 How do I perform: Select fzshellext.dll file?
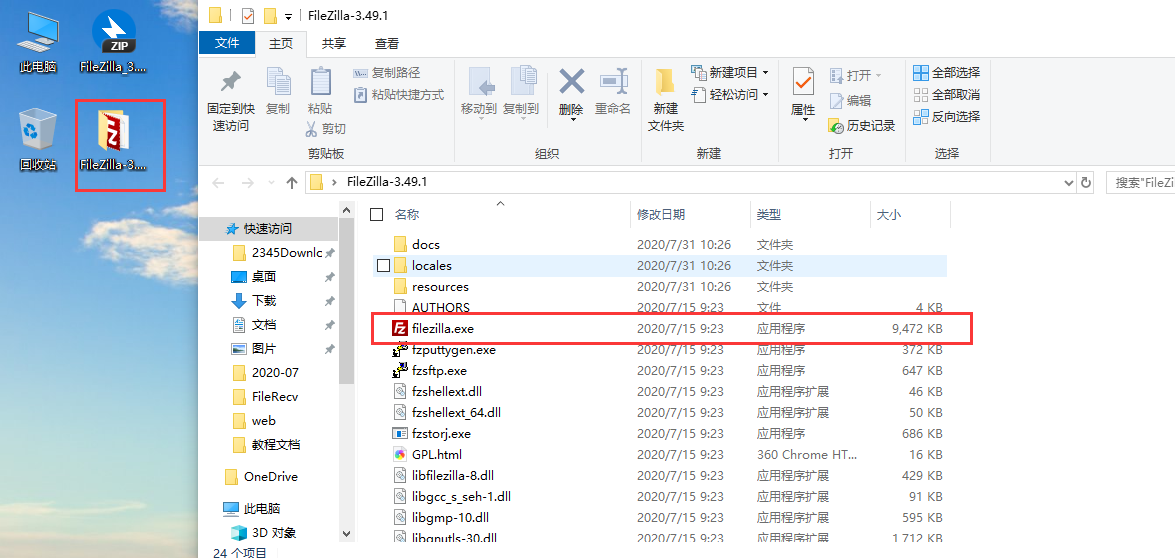point(660,391)
